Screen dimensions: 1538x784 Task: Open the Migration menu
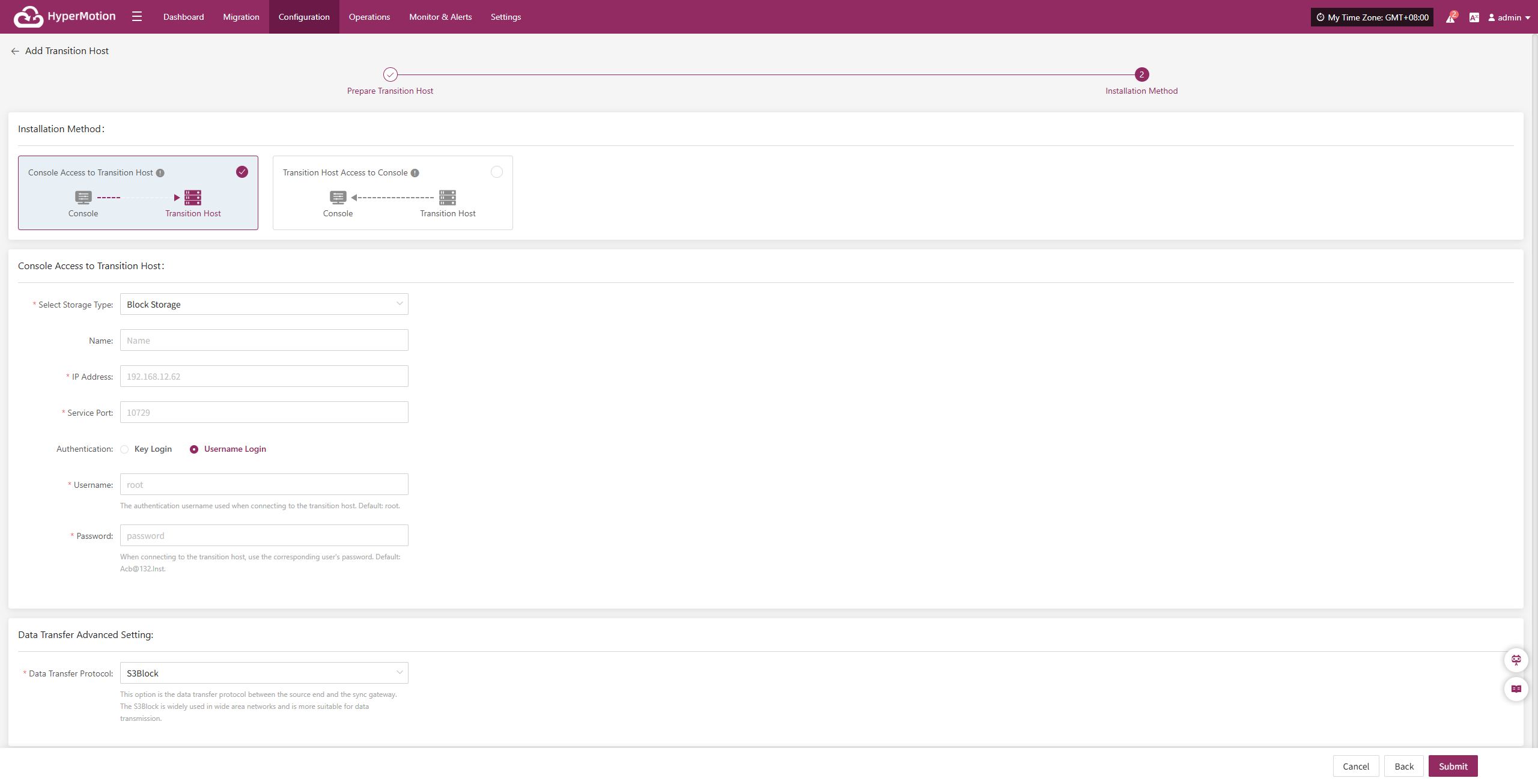[241, 17]
